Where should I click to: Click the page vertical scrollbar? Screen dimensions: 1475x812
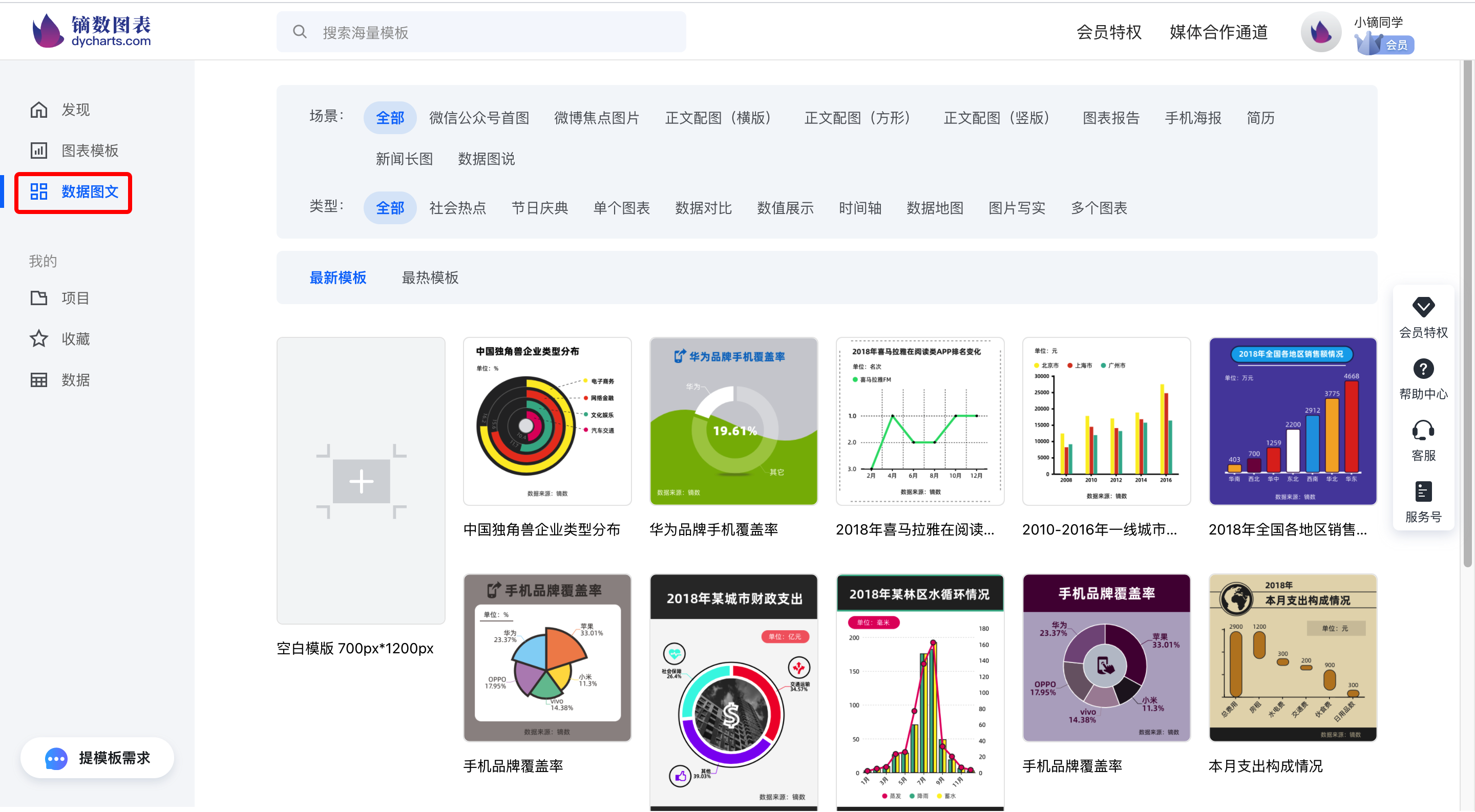click(1467, 313)
